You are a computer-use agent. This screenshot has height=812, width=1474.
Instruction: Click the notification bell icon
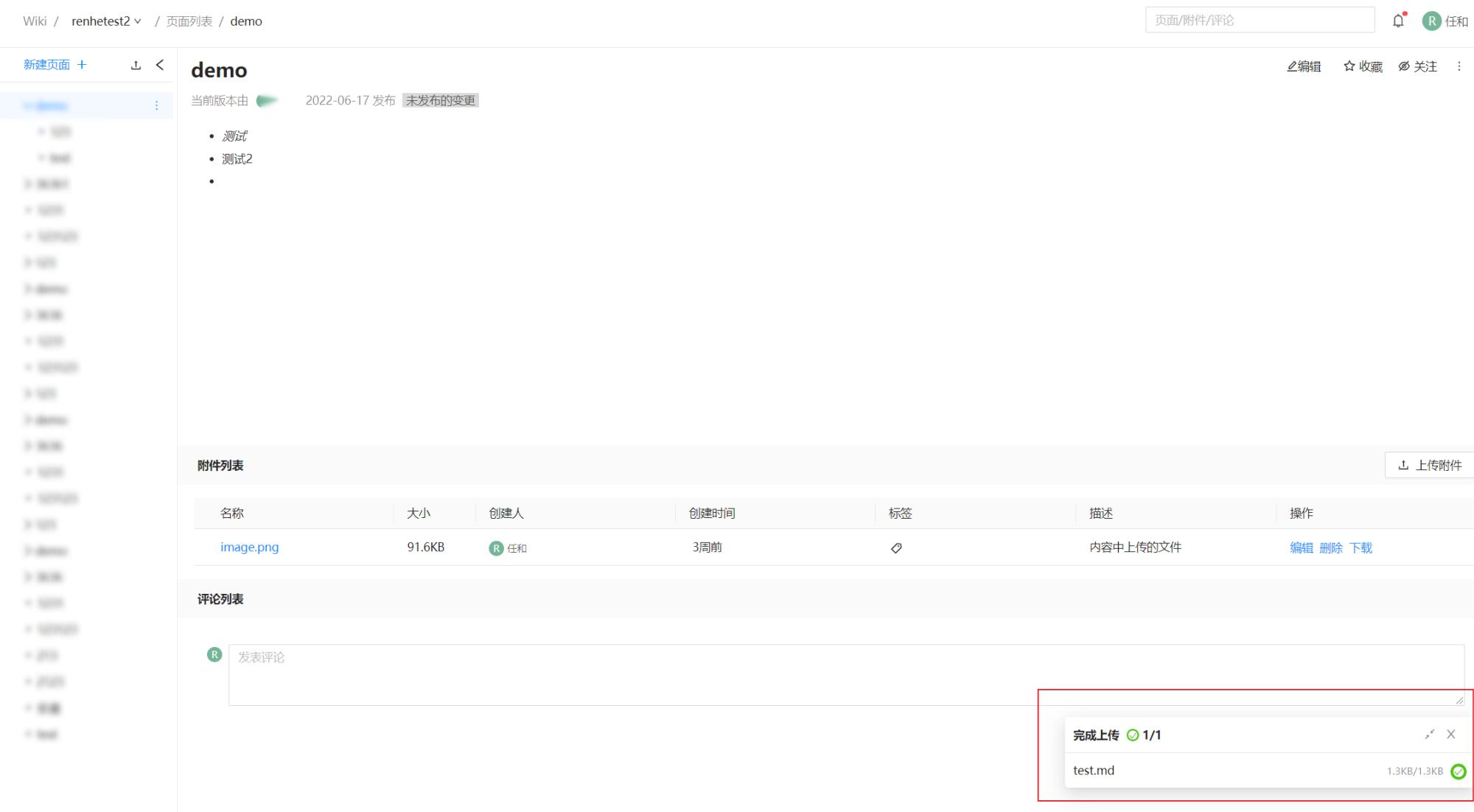[x=1397, y=21]
